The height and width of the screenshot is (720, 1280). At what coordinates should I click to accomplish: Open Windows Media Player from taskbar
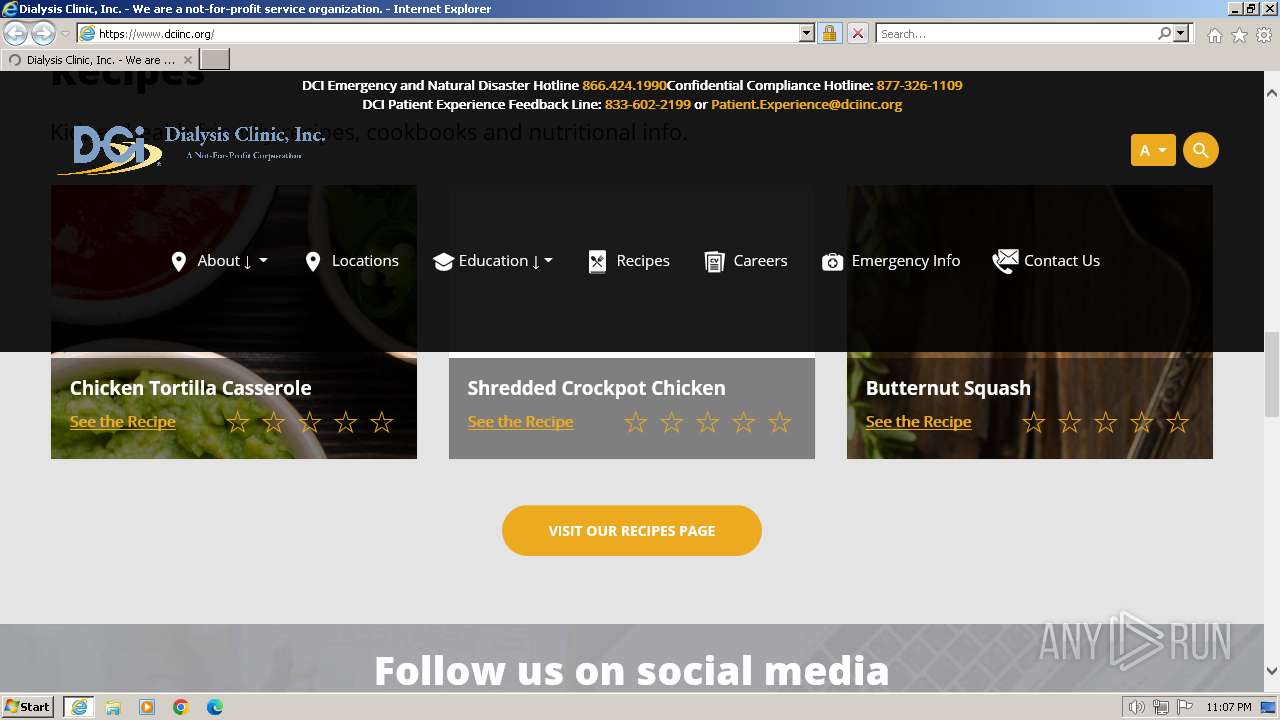[x=147, y=707]
